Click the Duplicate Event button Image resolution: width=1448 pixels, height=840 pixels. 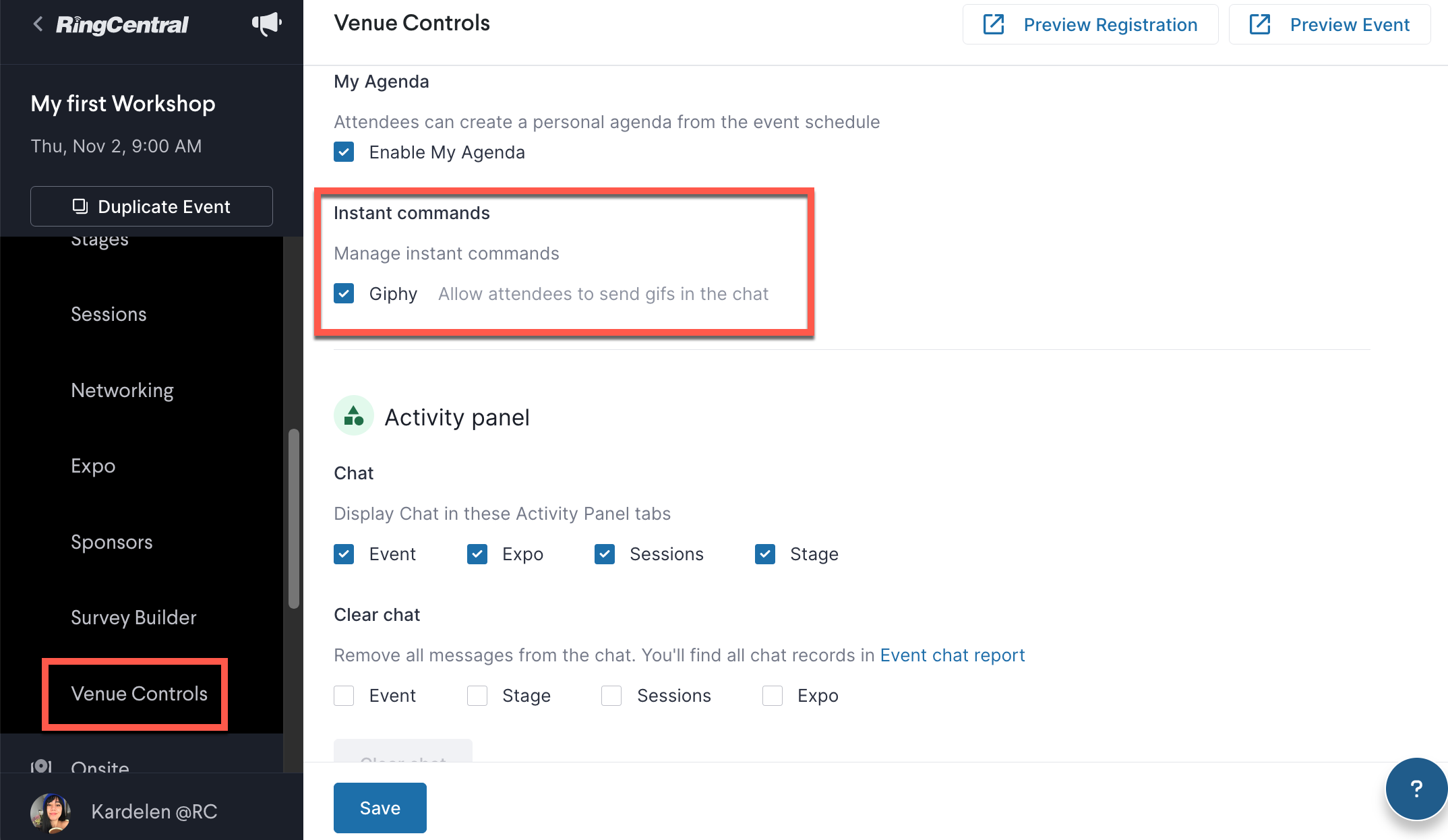pos(152,206)
